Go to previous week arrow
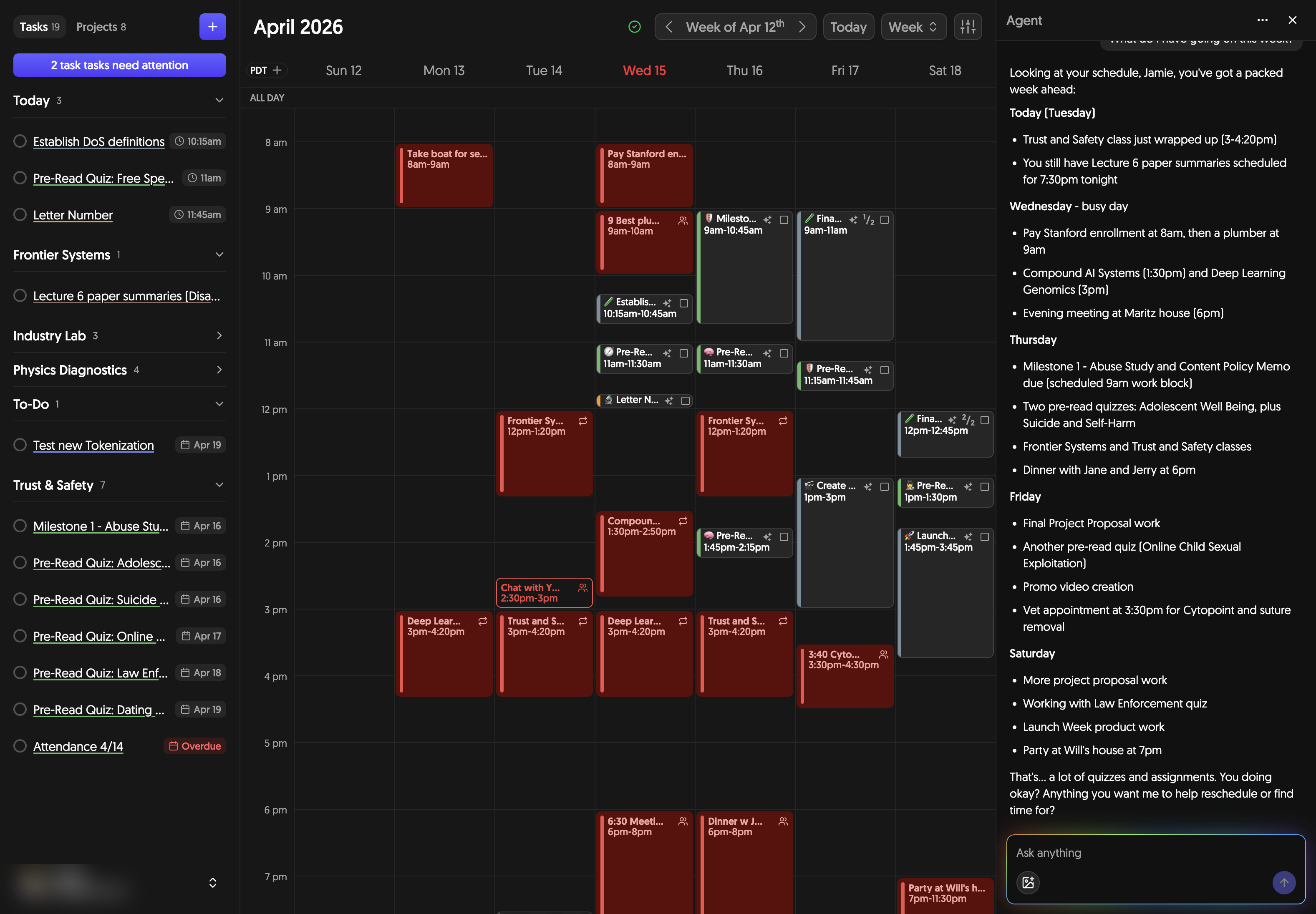The width and height of the screenshot is (1316, 914). [x=668, y=27]
